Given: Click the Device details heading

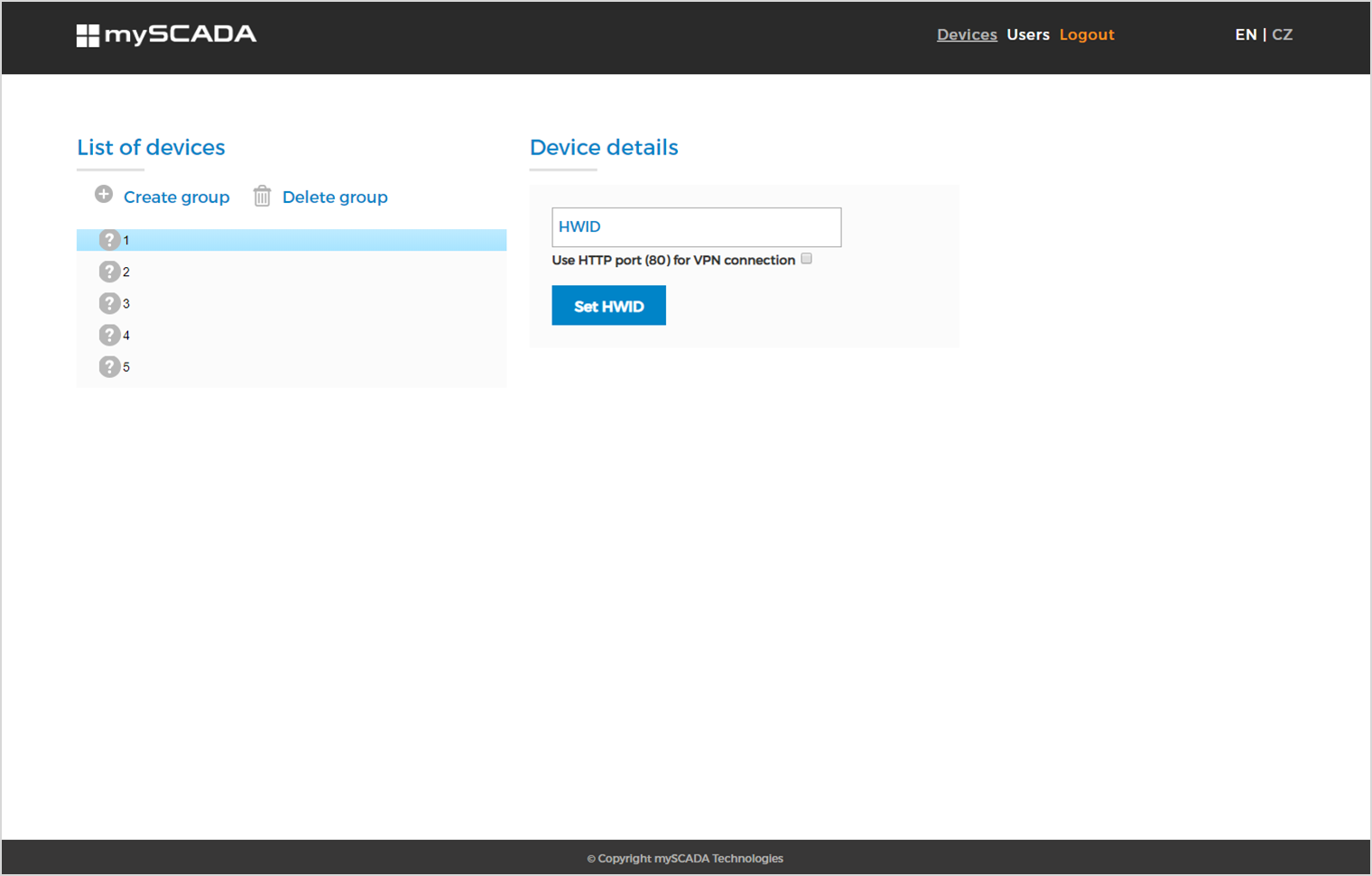Looking at the screenshot, I should pyautogui.click(x=604, y=147).
